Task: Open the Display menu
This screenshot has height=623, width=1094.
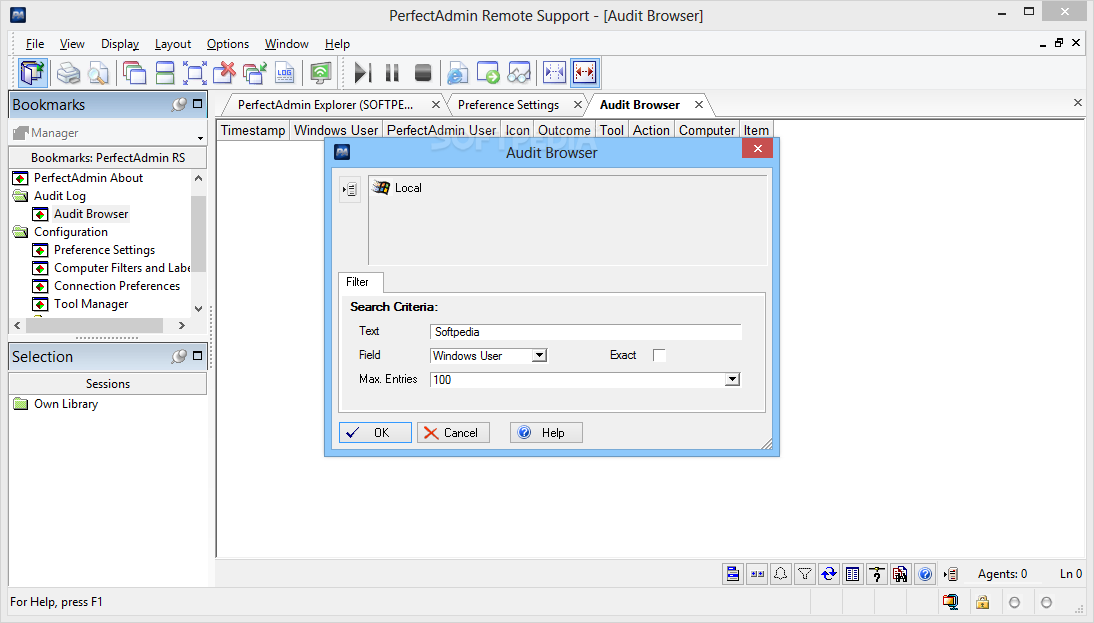Action: 120,44
